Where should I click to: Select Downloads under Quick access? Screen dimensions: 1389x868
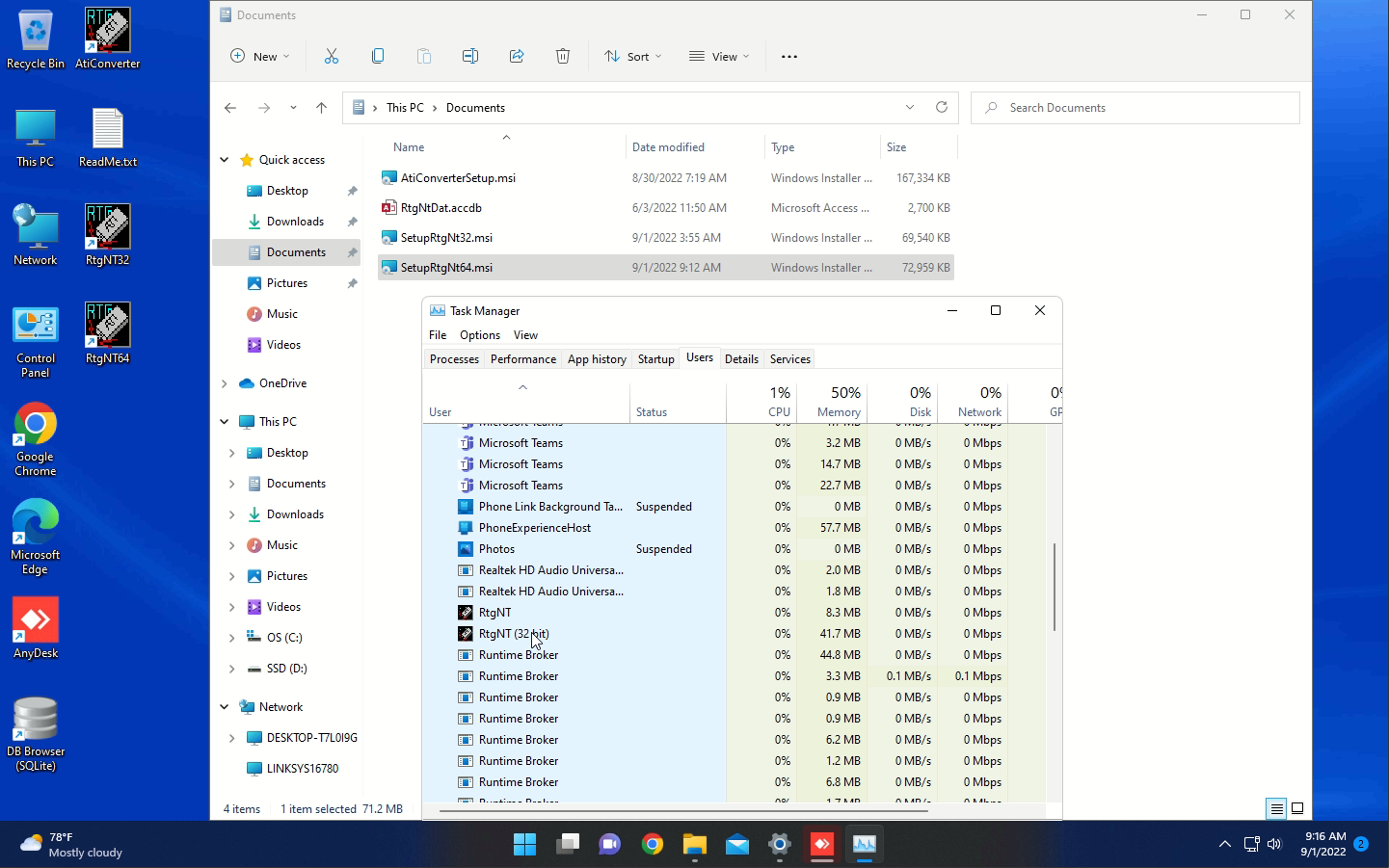286,222
